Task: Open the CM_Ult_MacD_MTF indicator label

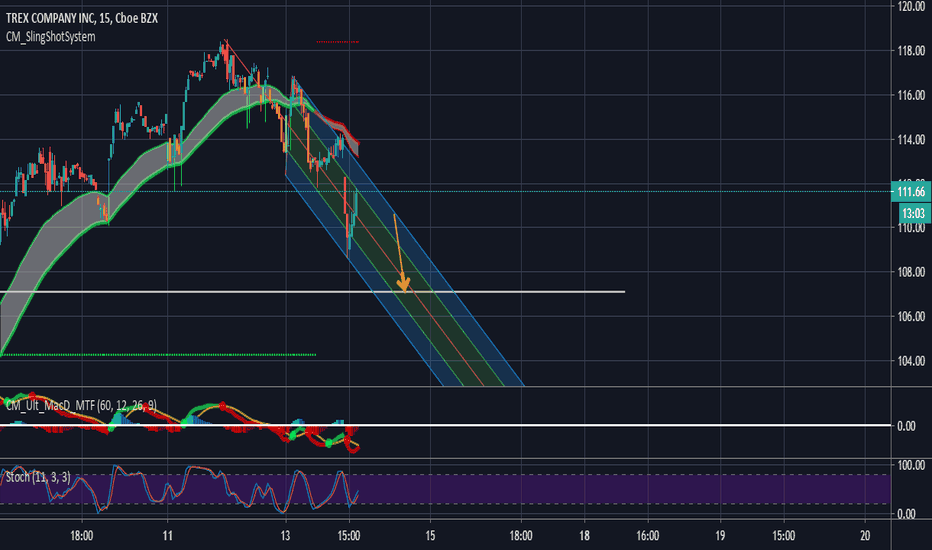Action: tap(81, 406)
